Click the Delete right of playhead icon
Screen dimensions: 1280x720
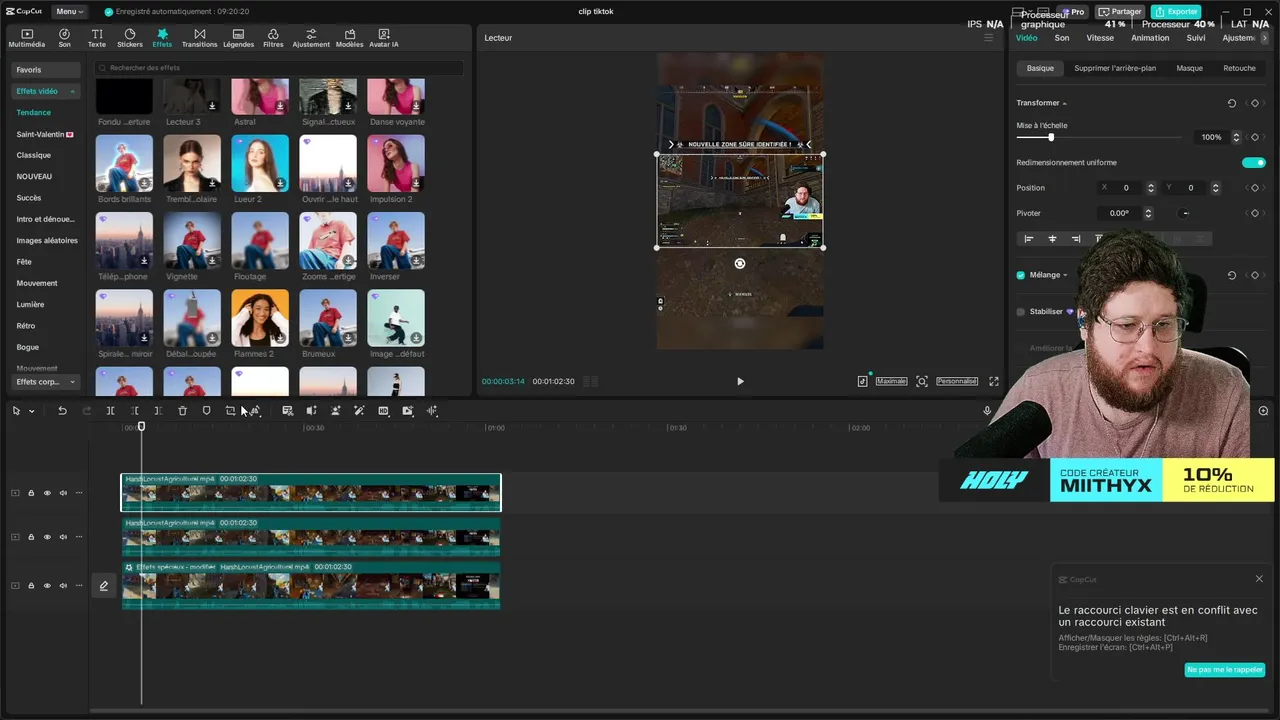(158, 411)
